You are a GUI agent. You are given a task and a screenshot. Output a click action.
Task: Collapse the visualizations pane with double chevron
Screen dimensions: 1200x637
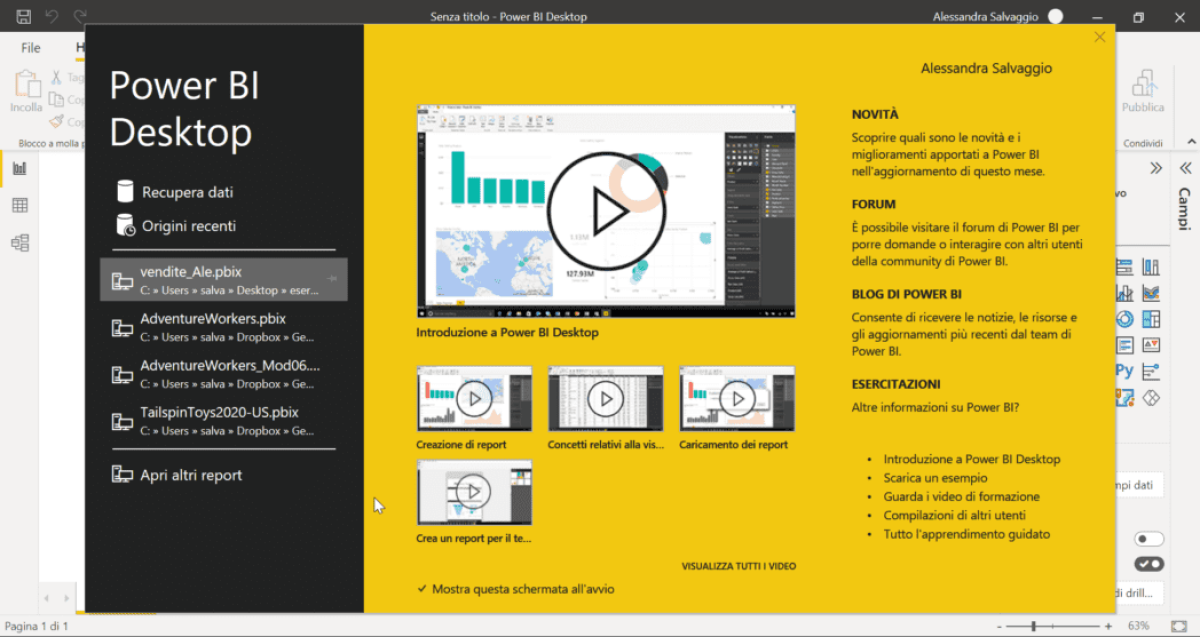click(x=1155, y=168)
